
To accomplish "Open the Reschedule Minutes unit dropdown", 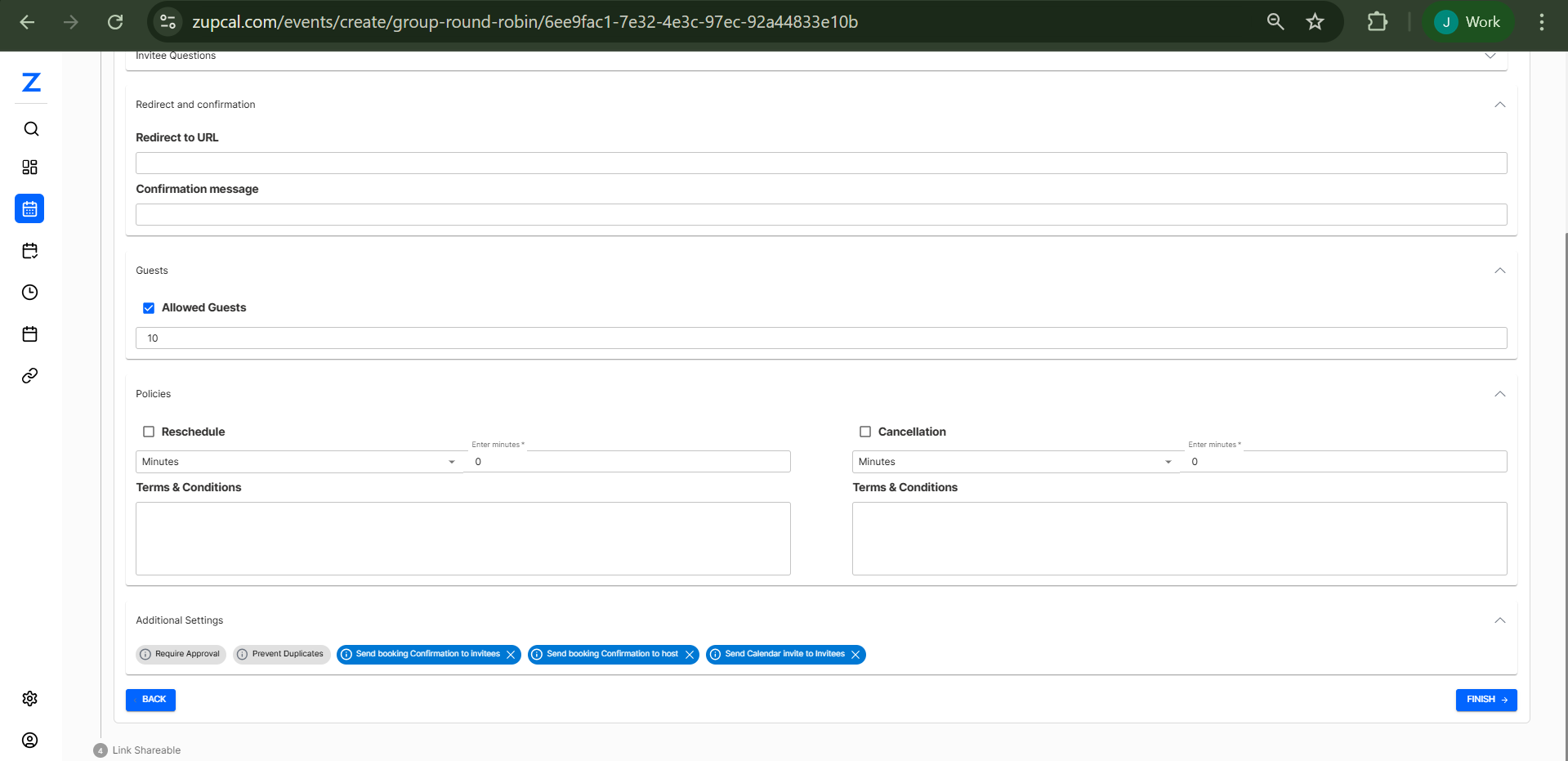I will [x=298, y=462].
